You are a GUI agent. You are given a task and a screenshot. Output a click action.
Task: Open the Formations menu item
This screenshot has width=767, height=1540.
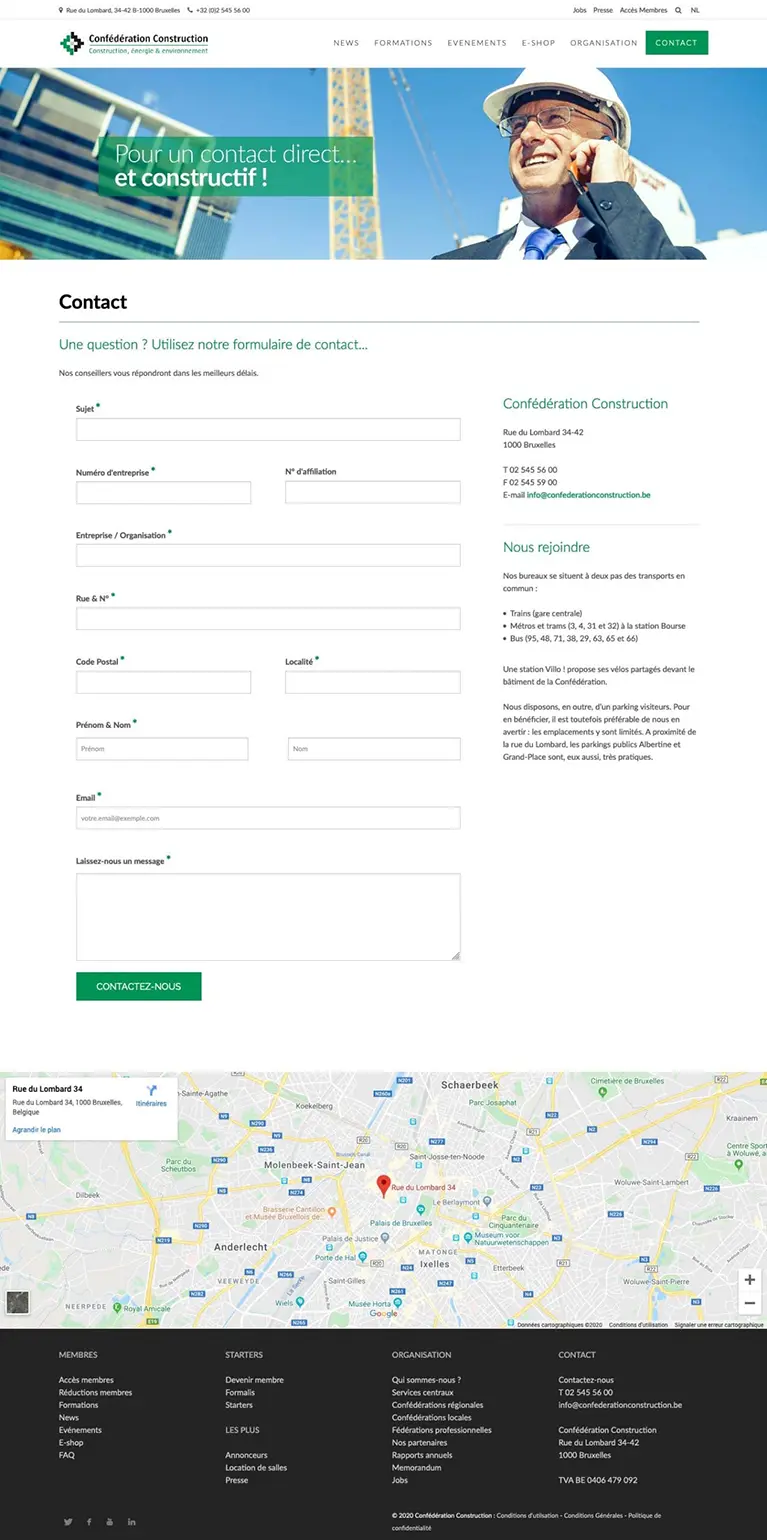[x=403, y=43]
